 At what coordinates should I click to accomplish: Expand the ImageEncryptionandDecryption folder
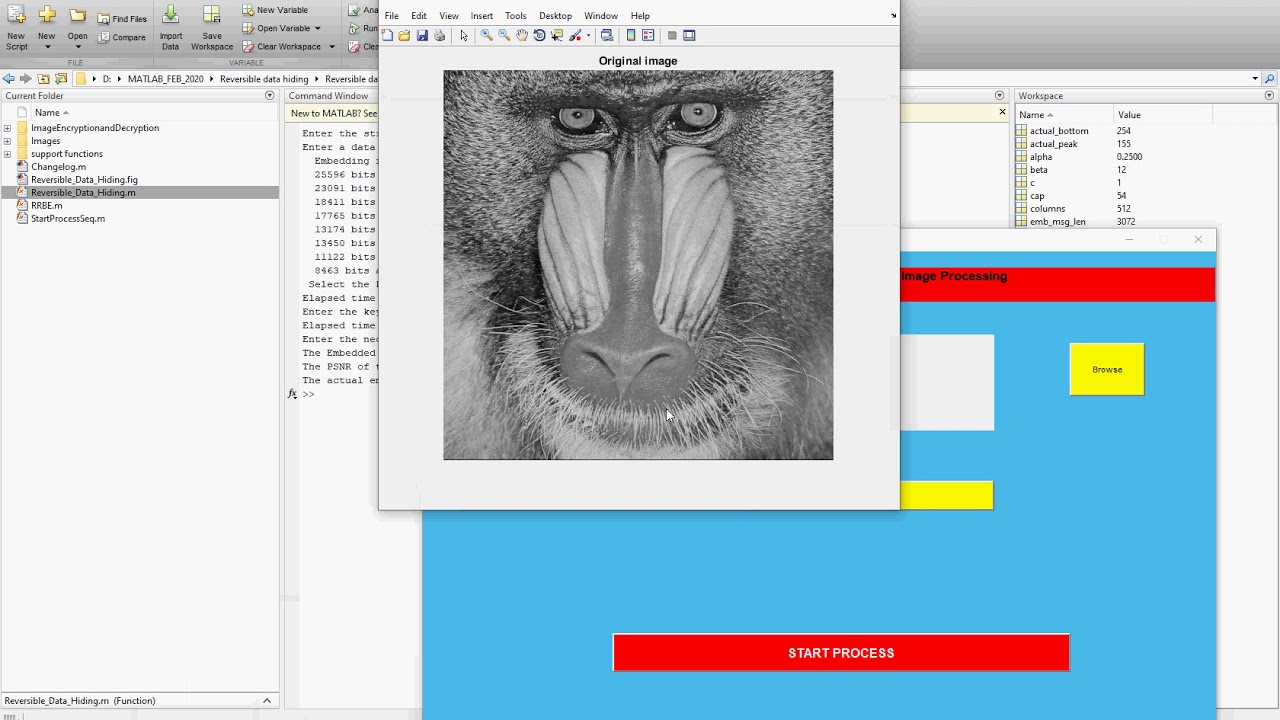8,128
